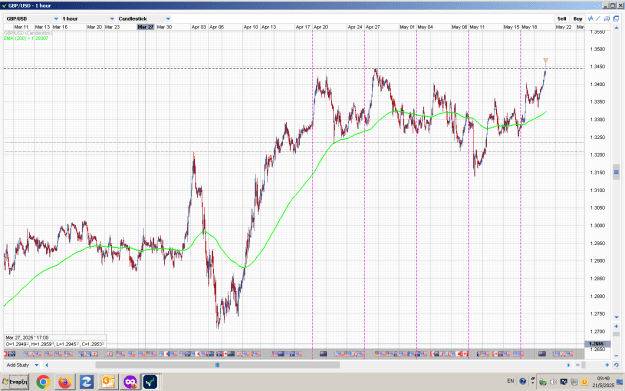The image size is (625, 391).
Task: Click the network monitor tray icon
Action: click(x=564, y=382)
